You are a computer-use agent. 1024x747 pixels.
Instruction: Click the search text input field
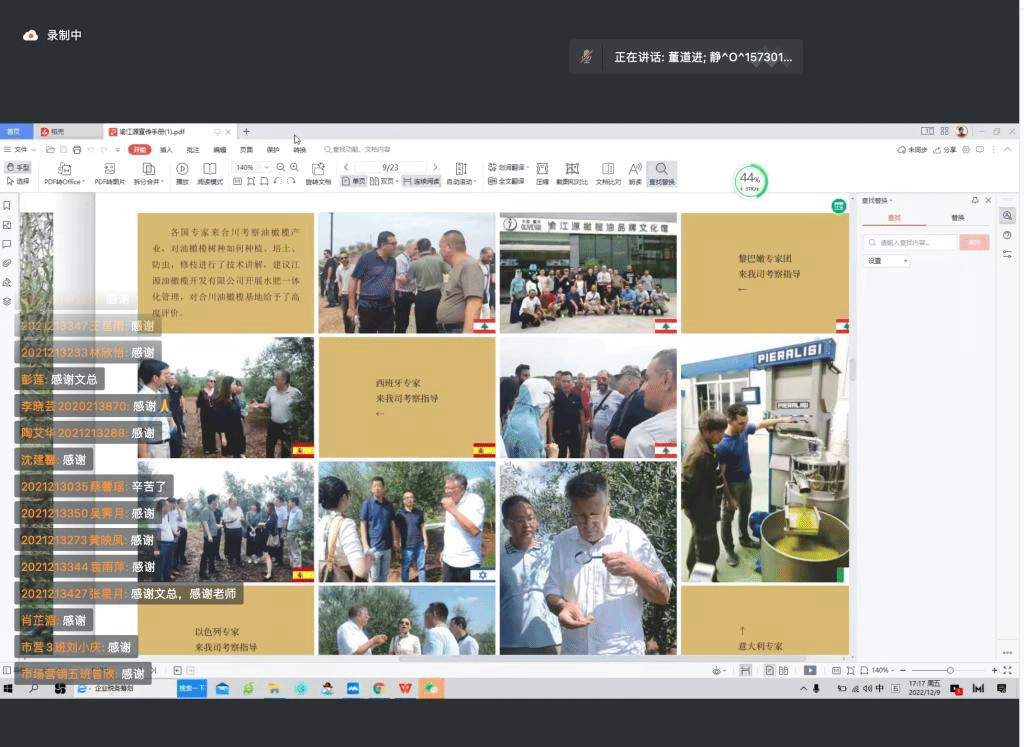[910, 242]
